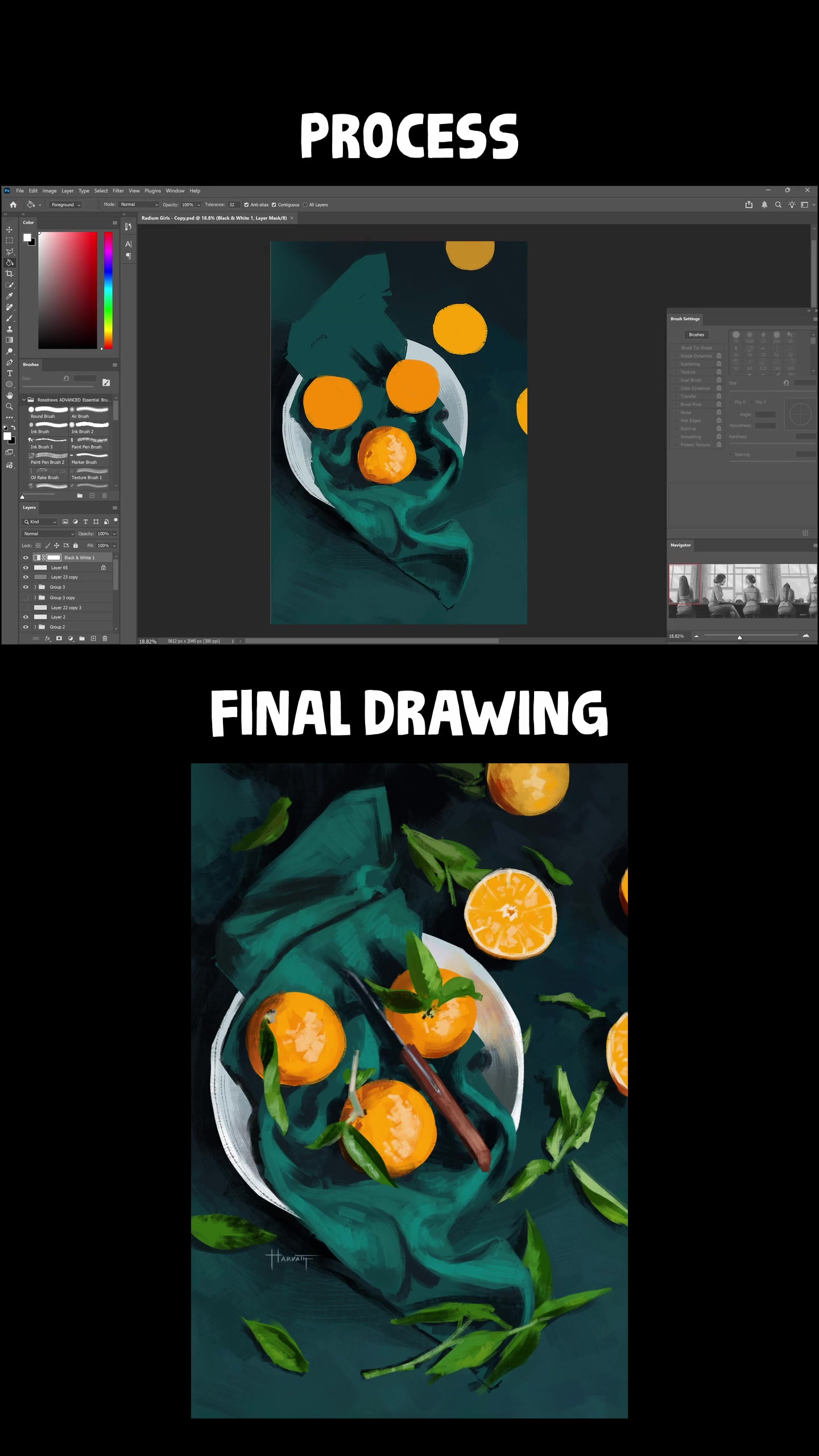Select the Polygonal Lasso tool

pyautogui.click(x=9, y=251)
